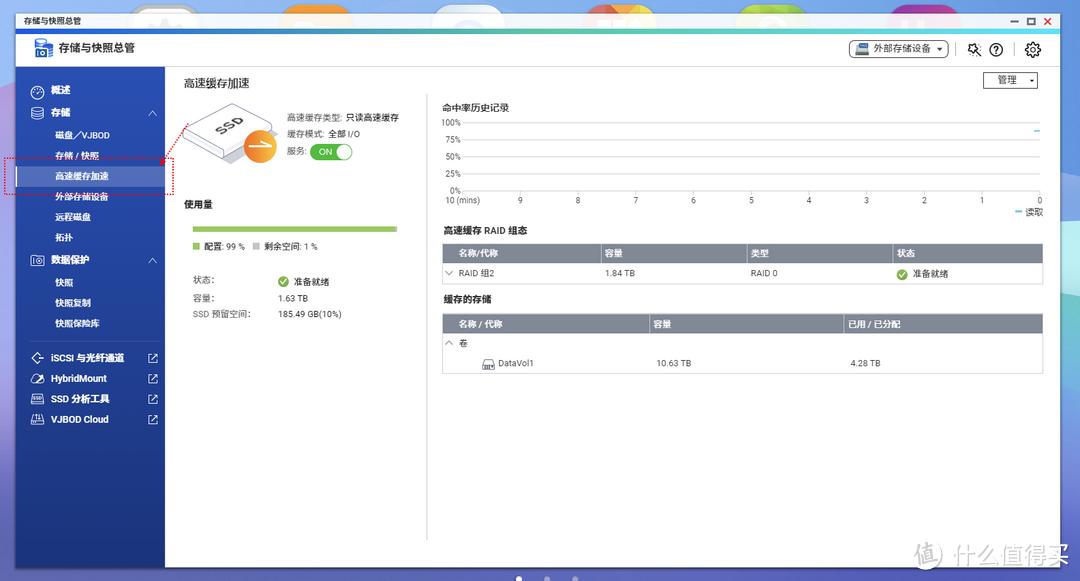Collapse the 数据保护 sidebar section
This screenshot has width=1080, height=581.
[x=152, y=260]
